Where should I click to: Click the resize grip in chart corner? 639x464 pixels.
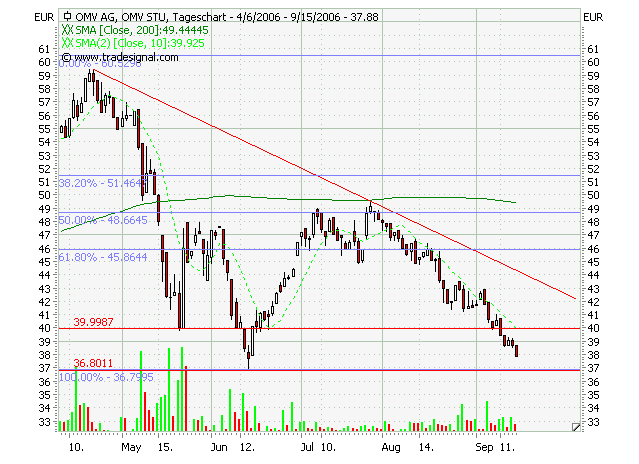coord(574,427)
